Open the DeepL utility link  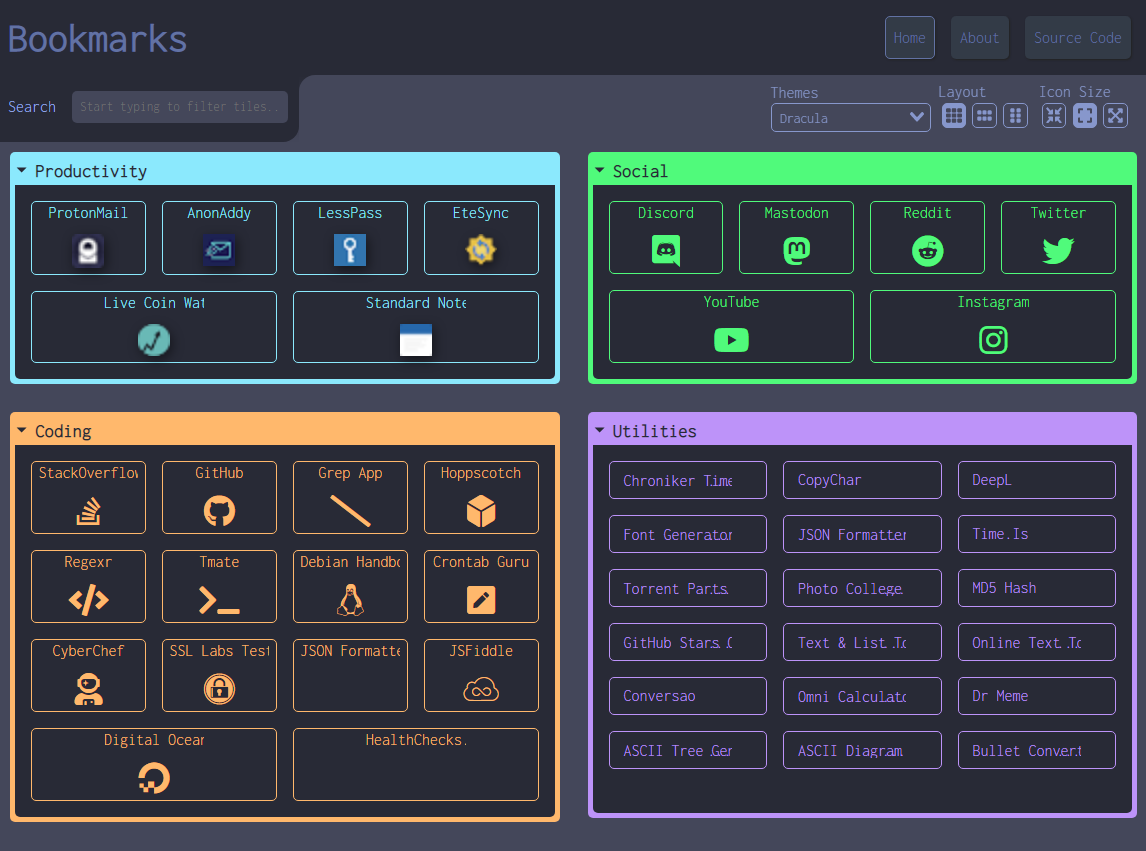tap(1036, 480)
